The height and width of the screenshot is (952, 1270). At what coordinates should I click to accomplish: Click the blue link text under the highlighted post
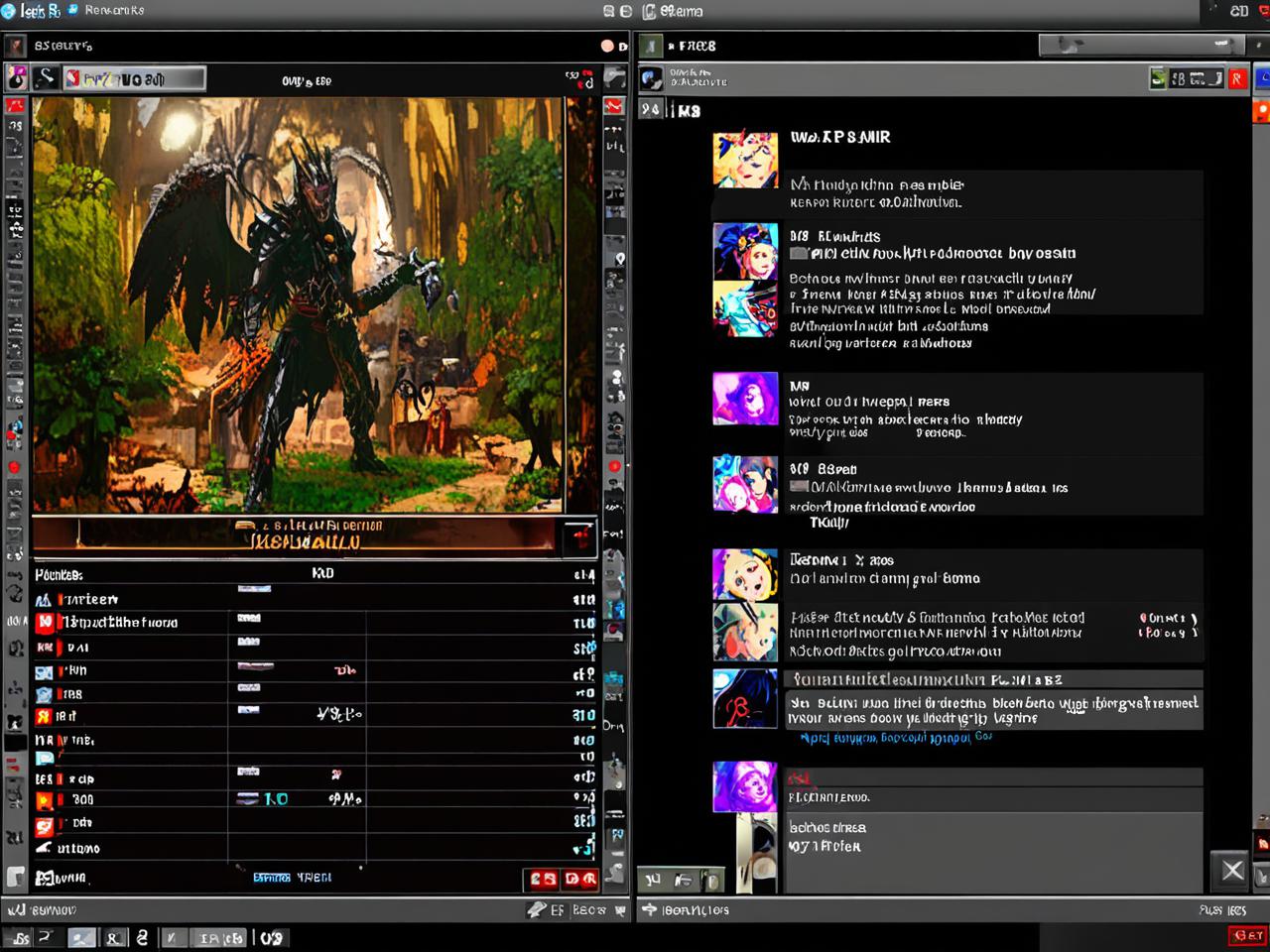tap(895, 738)
